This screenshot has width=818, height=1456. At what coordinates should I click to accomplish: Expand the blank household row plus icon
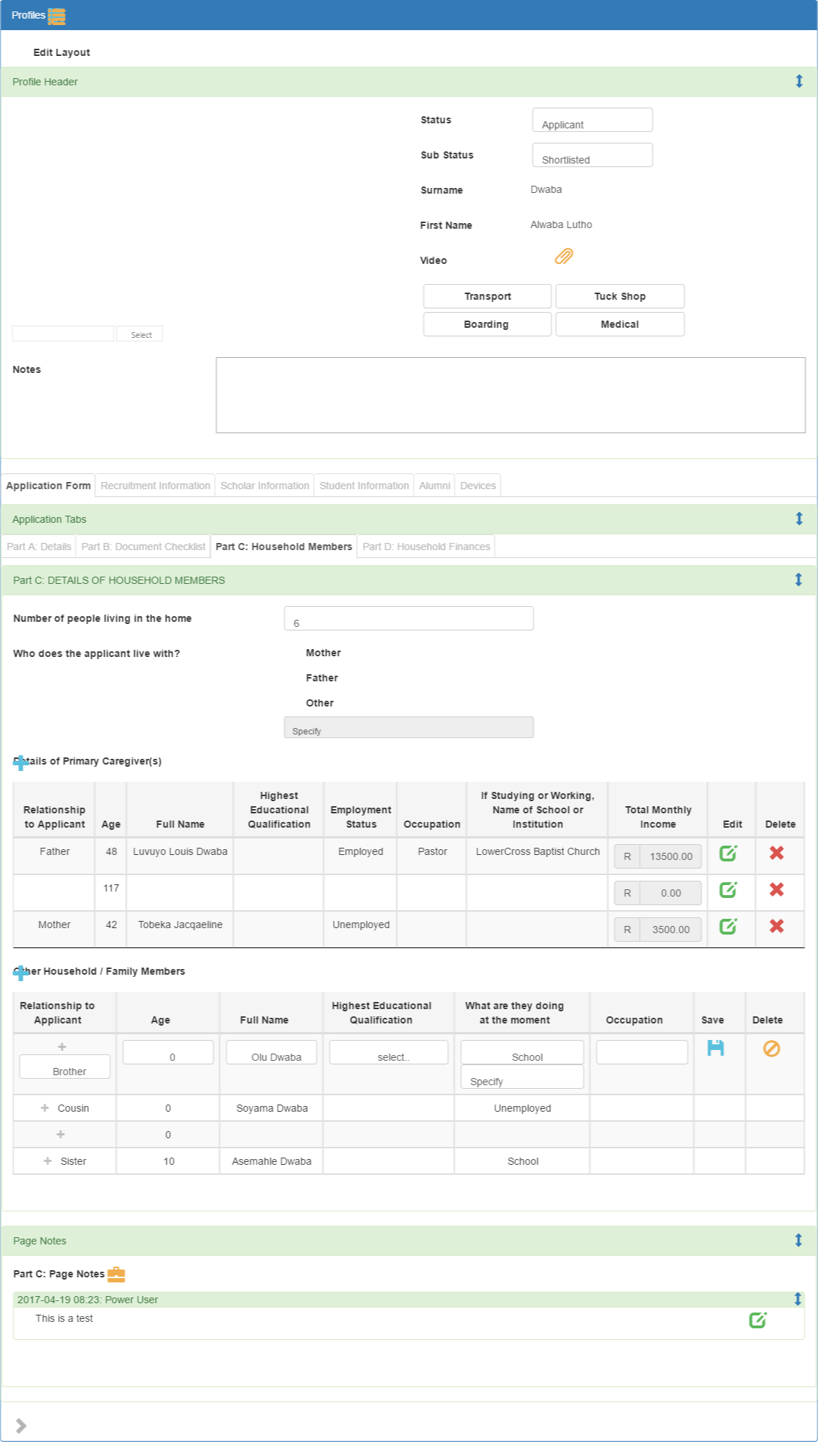60,1135
